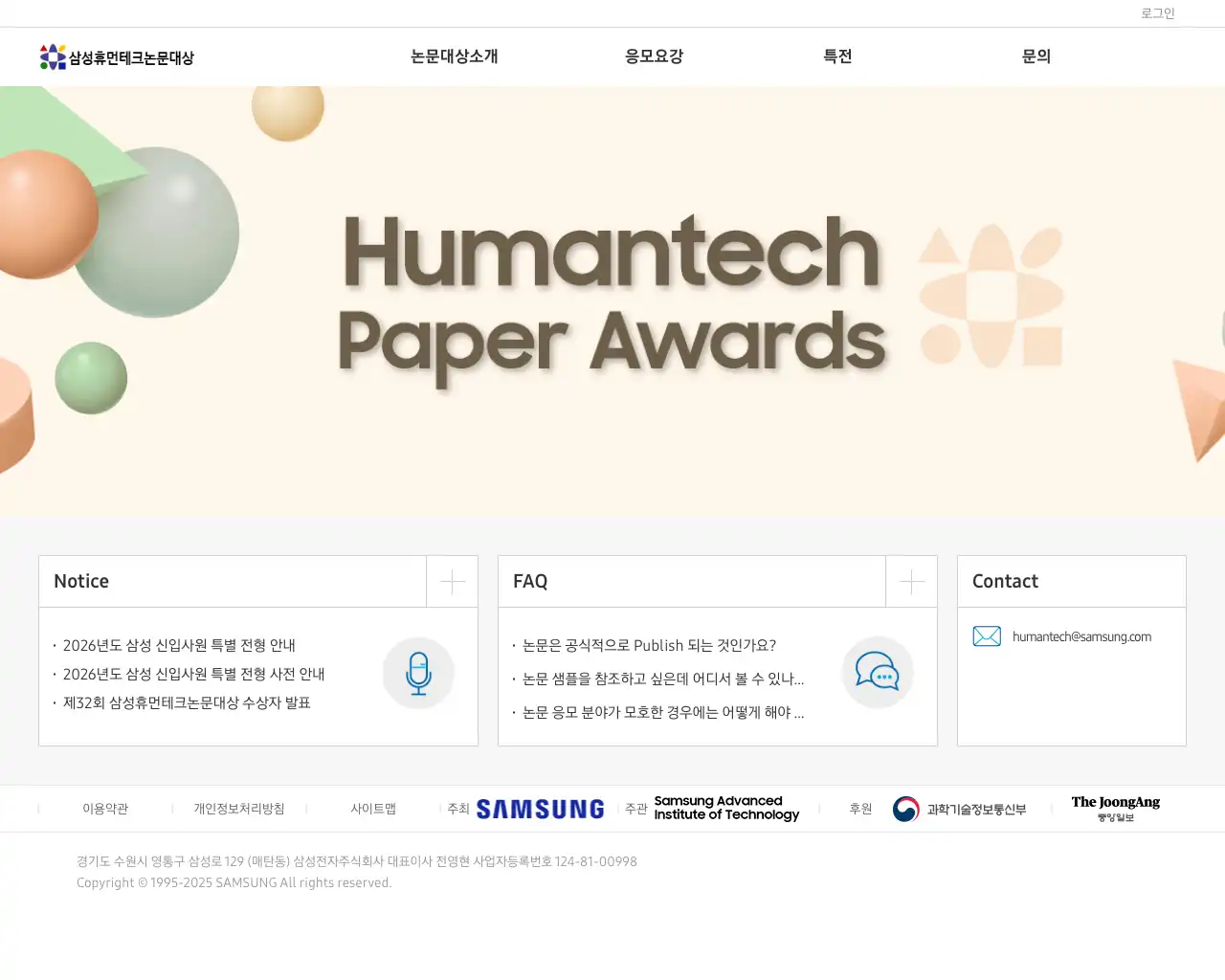Click the FAQ heading
1225x980 pixels.
(530, 581)
